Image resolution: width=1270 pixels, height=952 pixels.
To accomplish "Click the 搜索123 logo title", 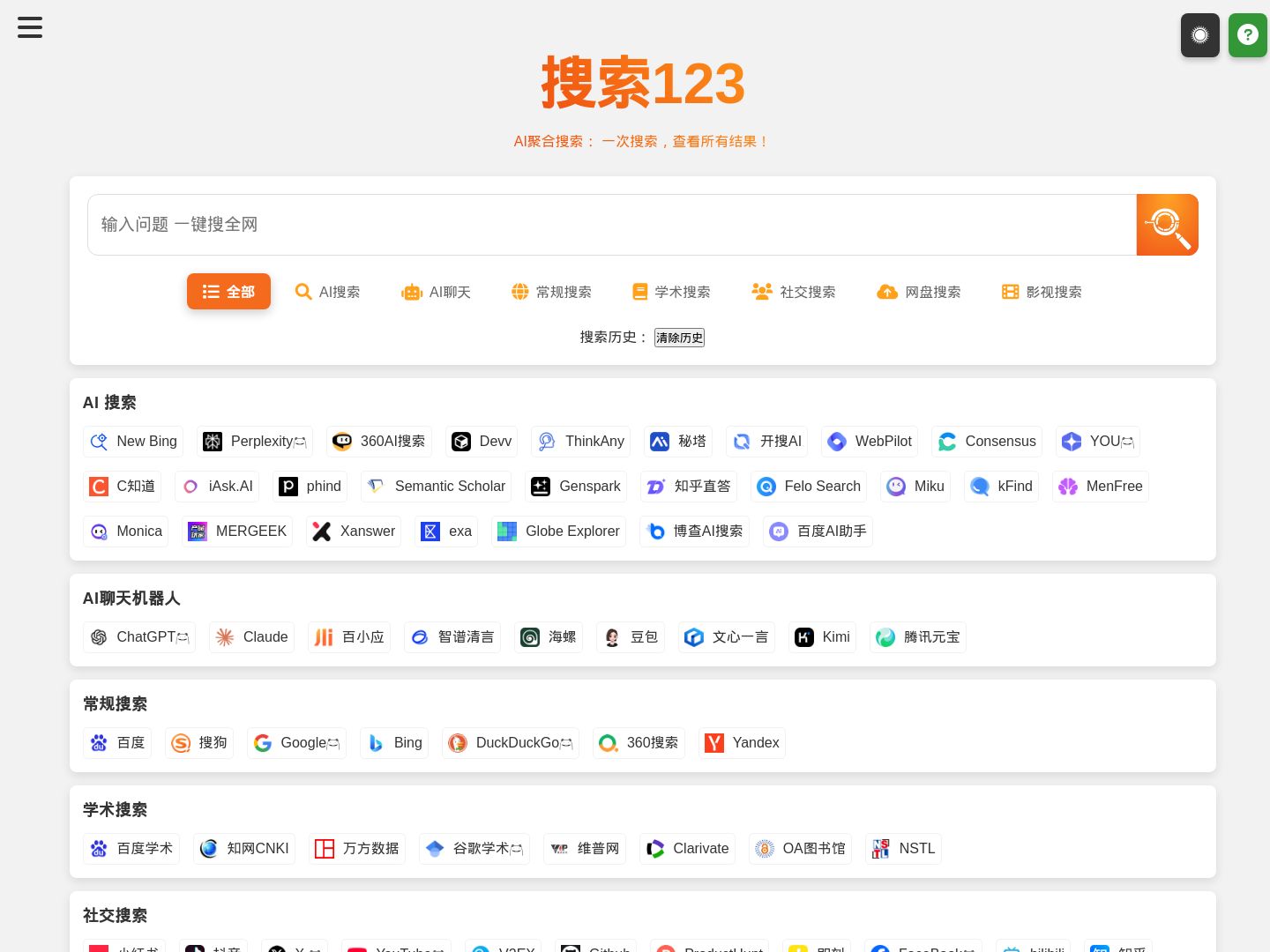I will click(643, 84).
